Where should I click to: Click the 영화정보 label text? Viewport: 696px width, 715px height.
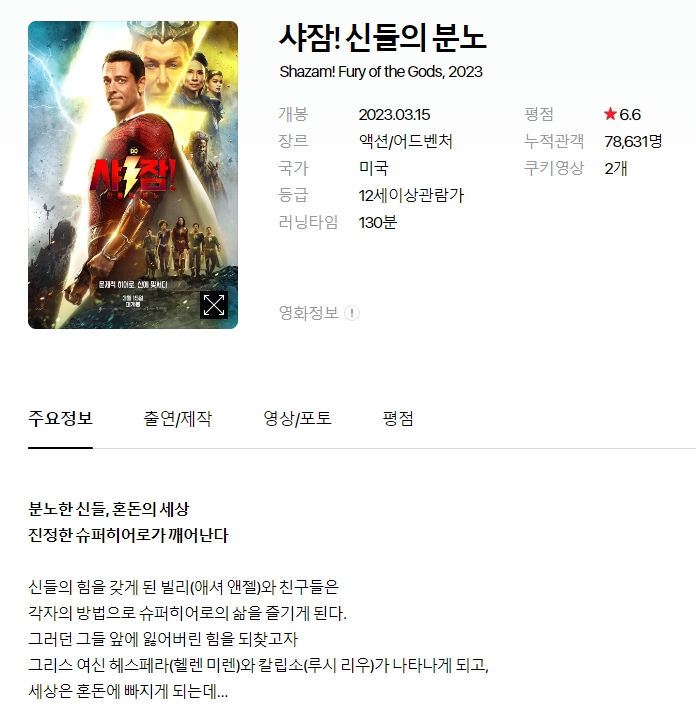pos(309,313)
